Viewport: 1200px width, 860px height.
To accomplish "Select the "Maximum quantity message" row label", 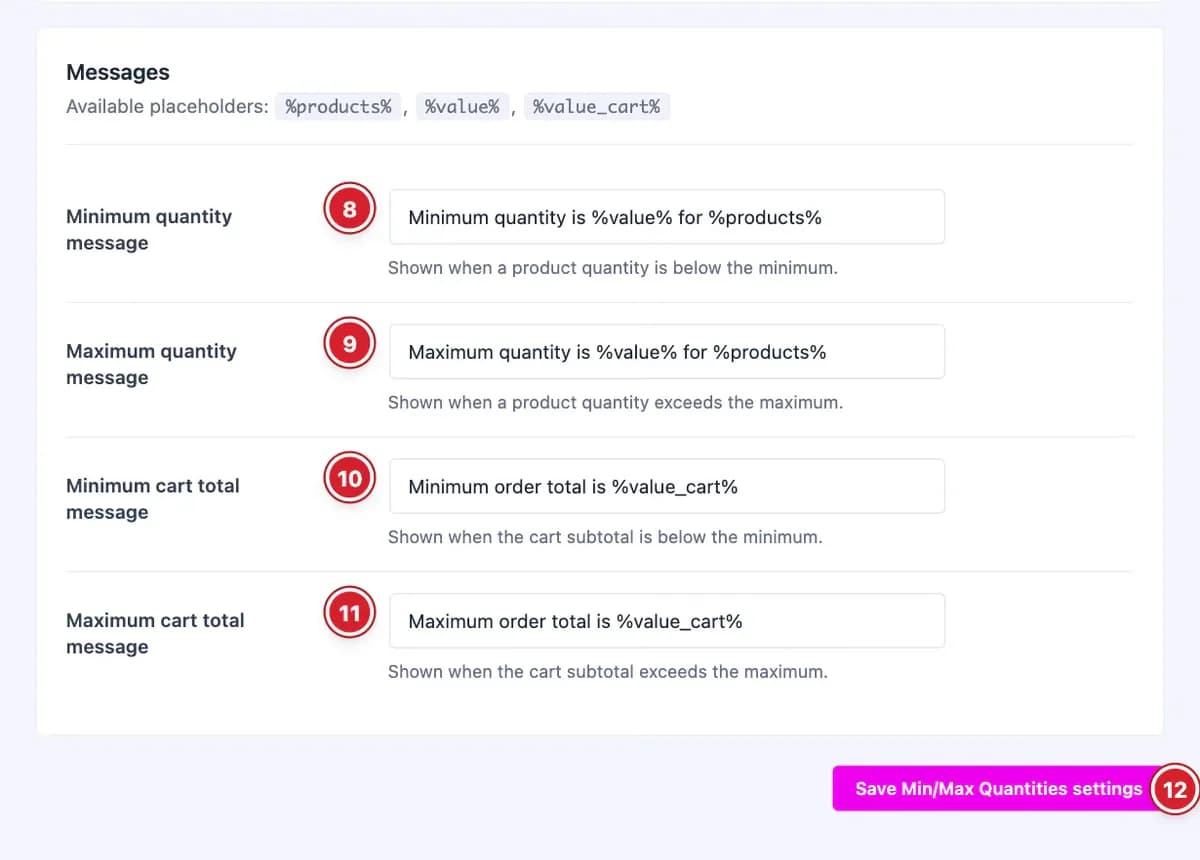I will [151, 364].
